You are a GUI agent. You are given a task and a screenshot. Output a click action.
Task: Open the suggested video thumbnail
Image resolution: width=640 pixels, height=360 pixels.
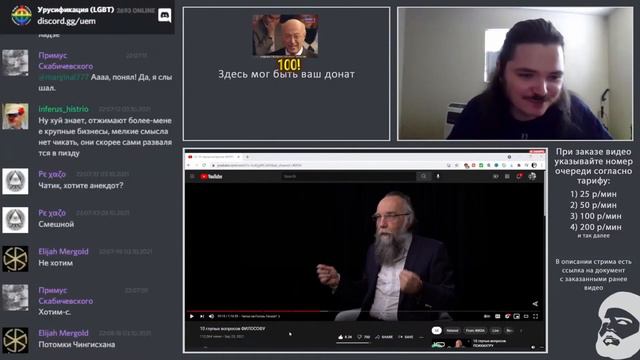(x=451, y=344)
